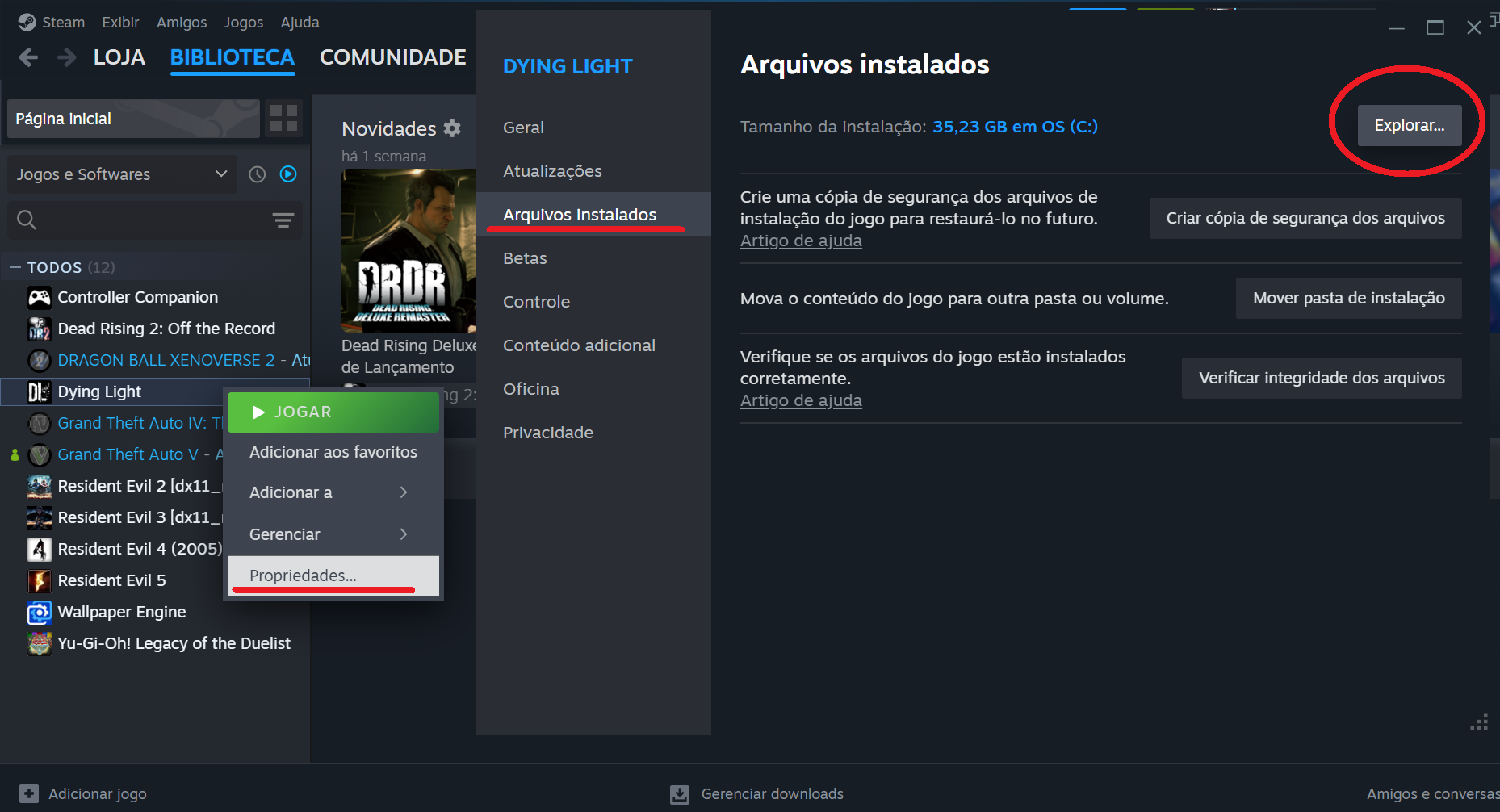Open advanced filter options icon
Image resolution: width=1500 pixels, height=812 pixels.
coord(283,220)
